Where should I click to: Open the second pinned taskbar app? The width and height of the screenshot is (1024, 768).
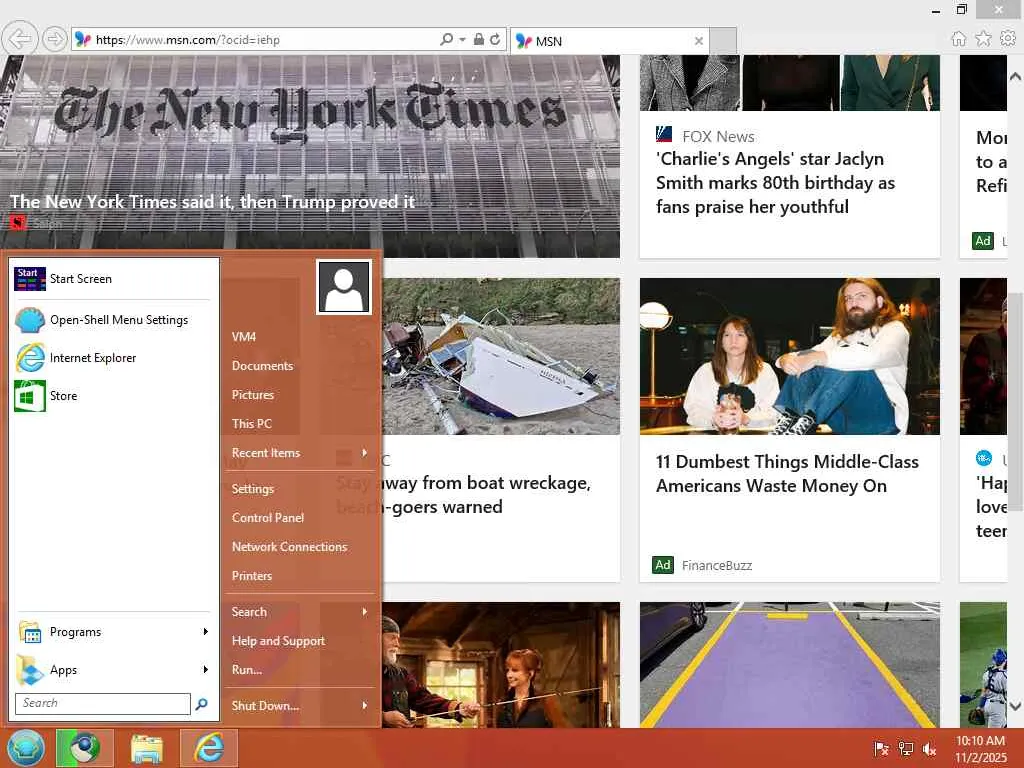point(85,748)
